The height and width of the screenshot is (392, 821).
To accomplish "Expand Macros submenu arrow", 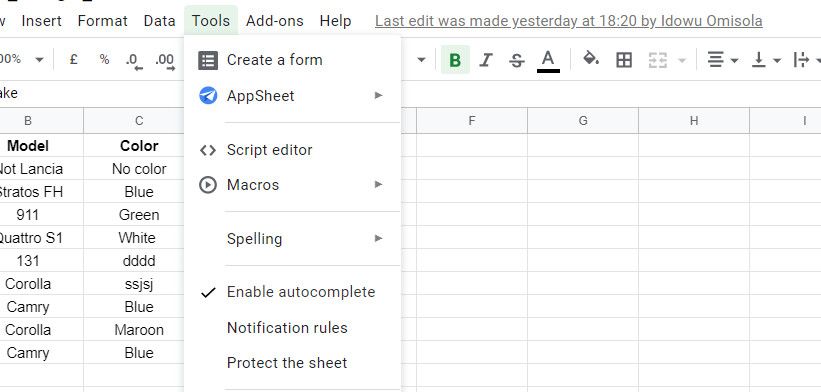I will (x=378, y=184).
